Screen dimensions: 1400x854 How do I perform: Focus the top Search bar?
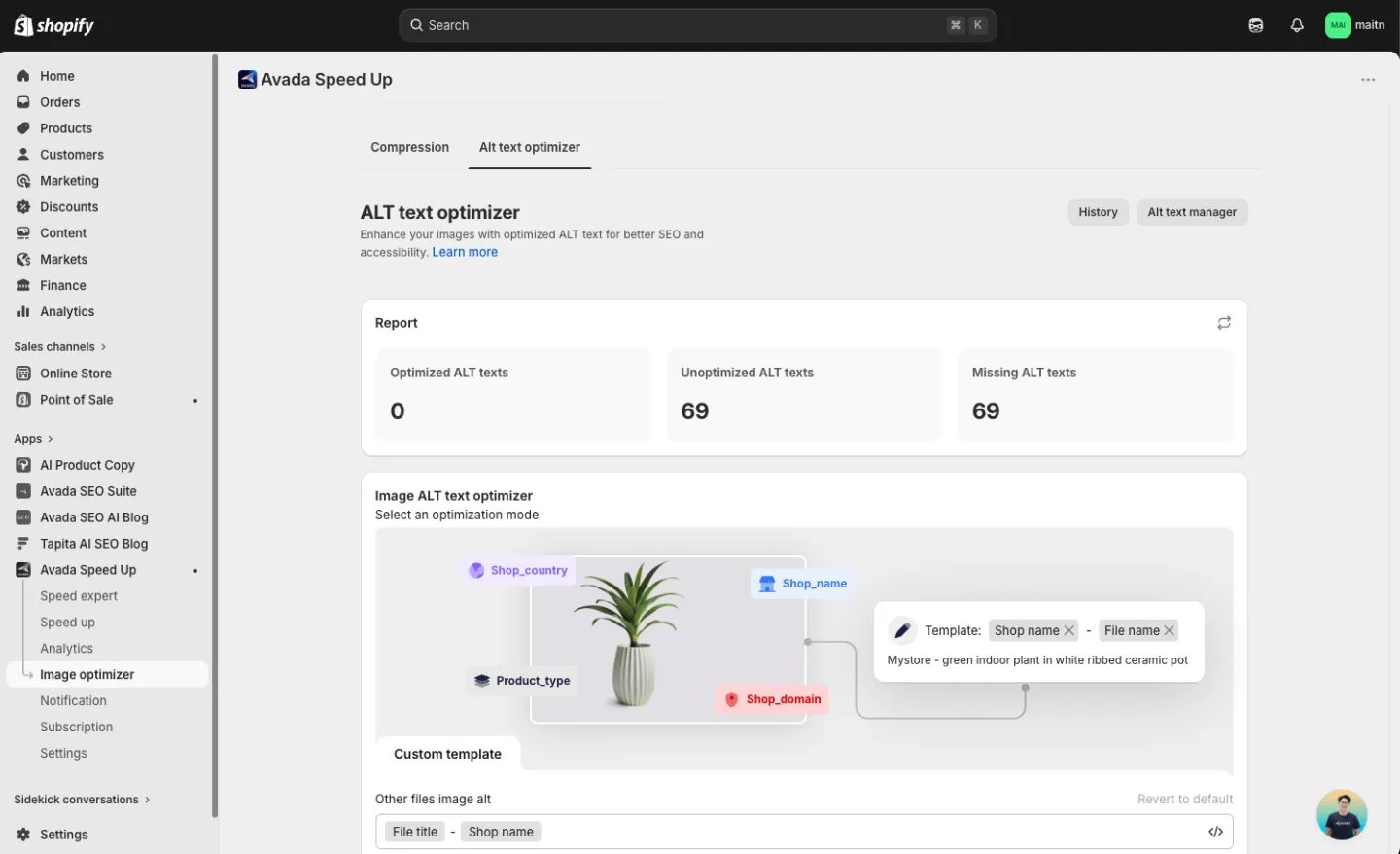(x=697, y=25)
